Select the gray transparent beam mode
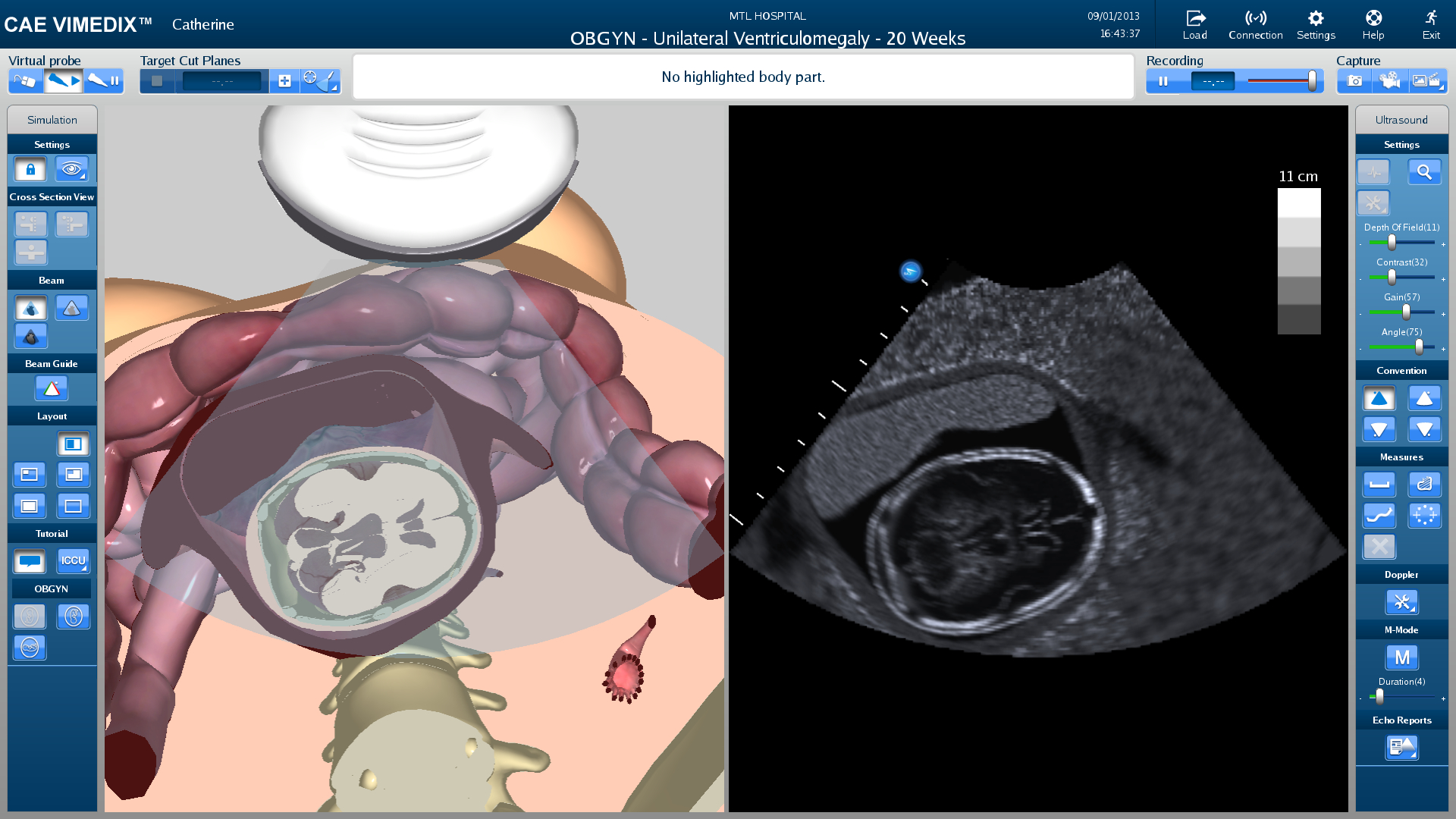This screenshot has height=819, width=1456. coord(72,308)
